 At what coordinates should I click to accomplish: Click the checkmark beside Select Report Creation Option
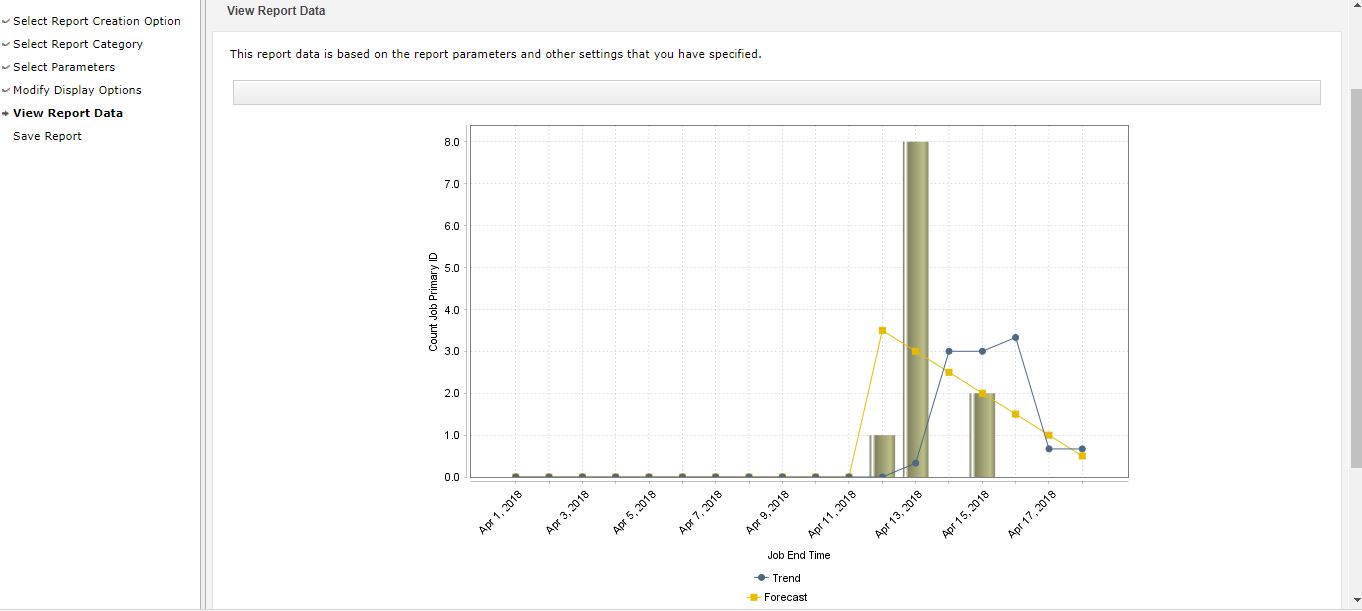tap(8, 21)
